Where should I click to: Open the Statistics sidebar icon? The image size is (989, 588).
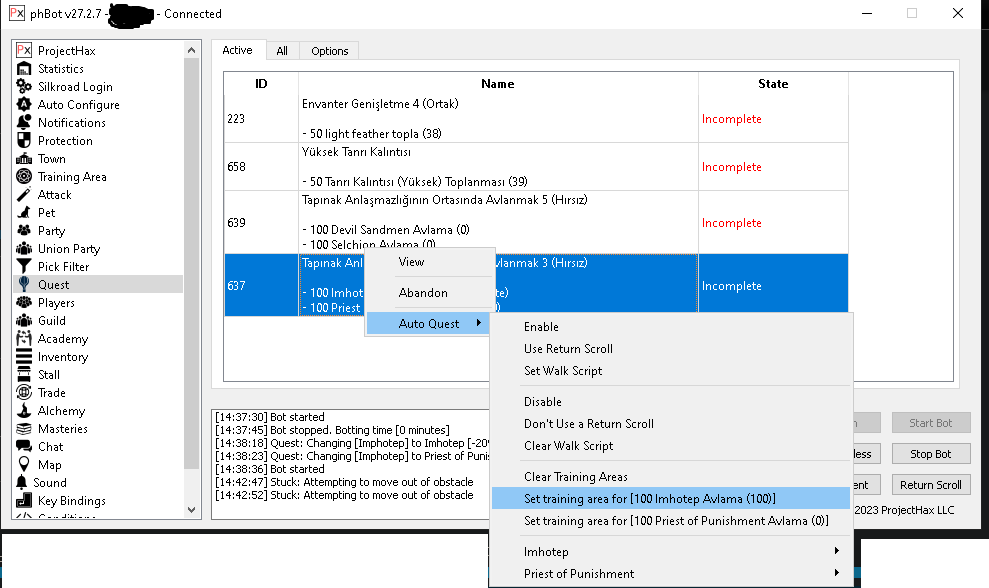pyautogui.click(x=24, y=69)
